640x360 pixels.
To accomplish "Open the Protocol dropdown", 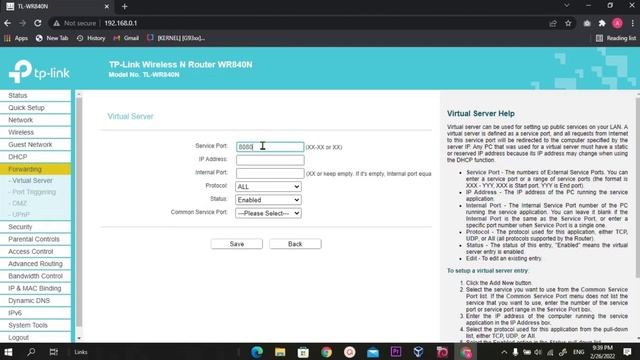I will tap(269, 187).
